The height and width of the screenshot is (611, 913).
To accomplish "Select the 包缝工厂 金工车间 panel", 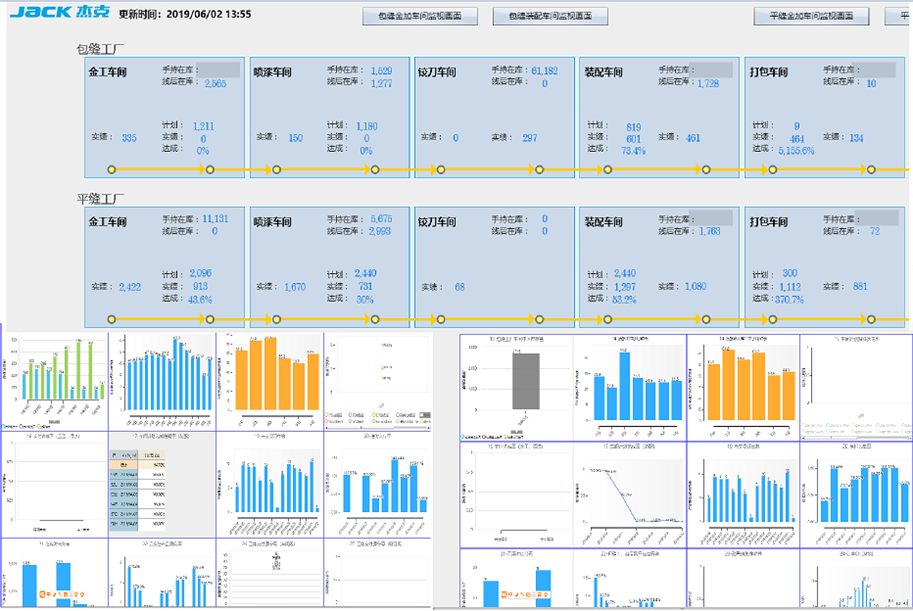I will click(x=166, y=110).
